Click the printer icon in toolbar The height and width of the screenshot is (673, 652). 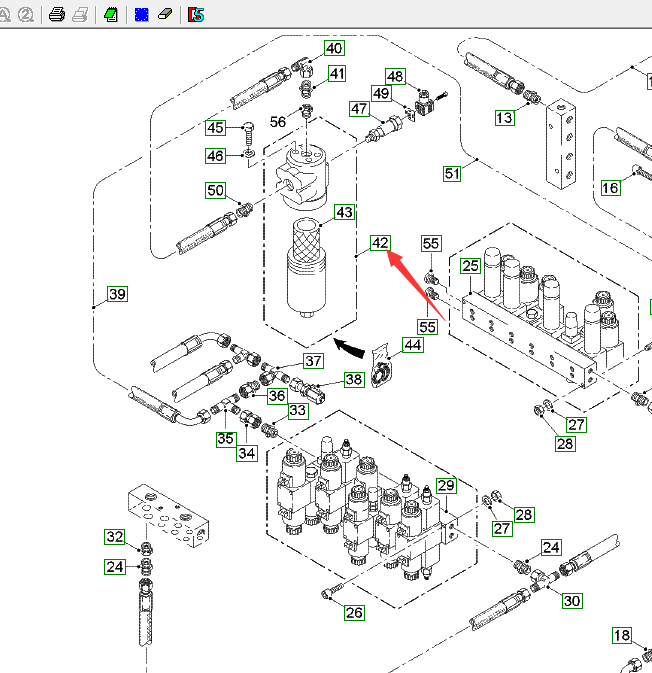click(58, 14)
